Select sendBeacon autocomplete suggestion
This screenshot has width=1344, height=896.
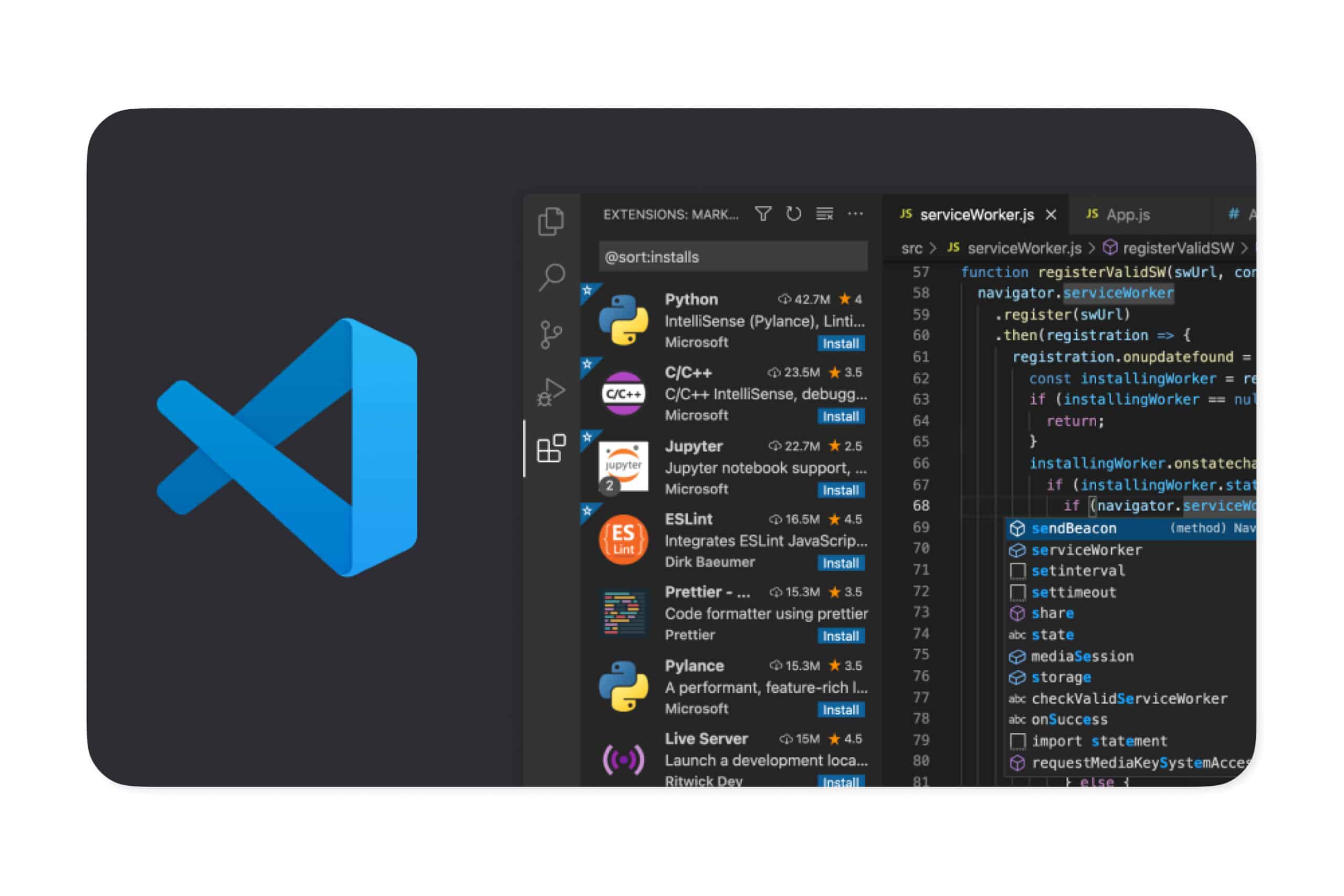pos(1073,529)
